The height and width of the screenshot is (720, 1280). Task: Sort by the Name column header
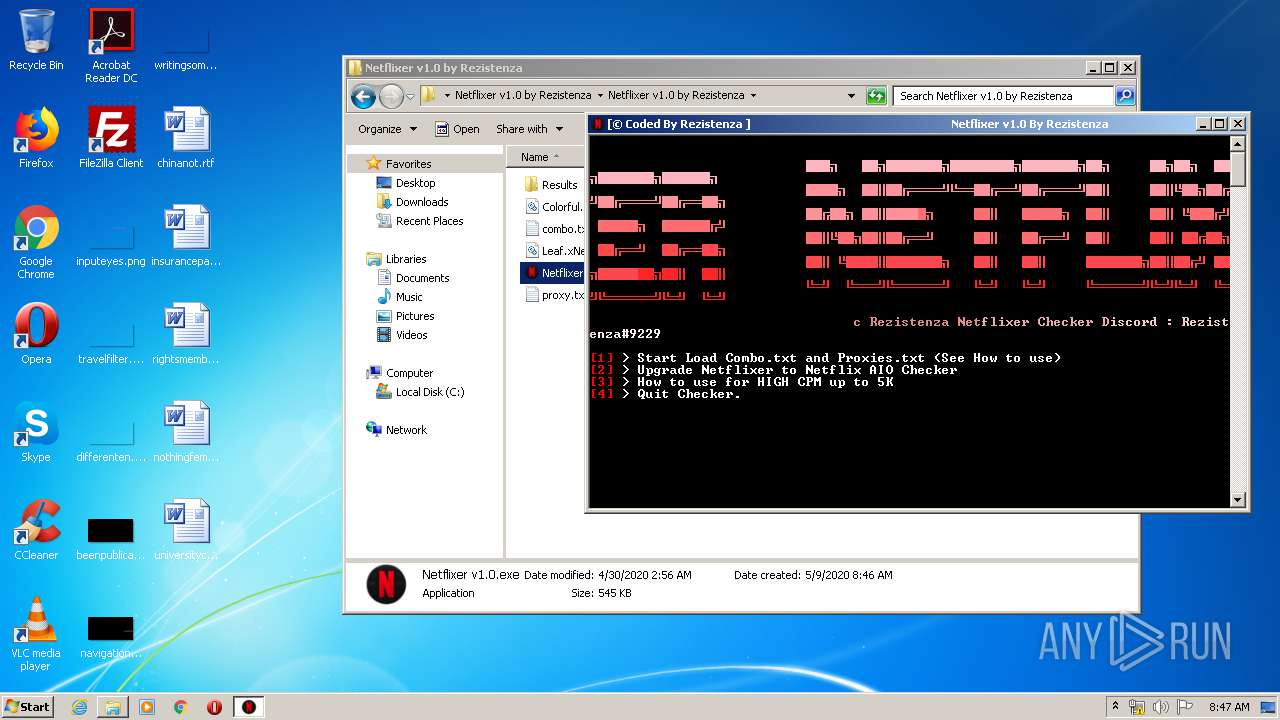[545, 157]
